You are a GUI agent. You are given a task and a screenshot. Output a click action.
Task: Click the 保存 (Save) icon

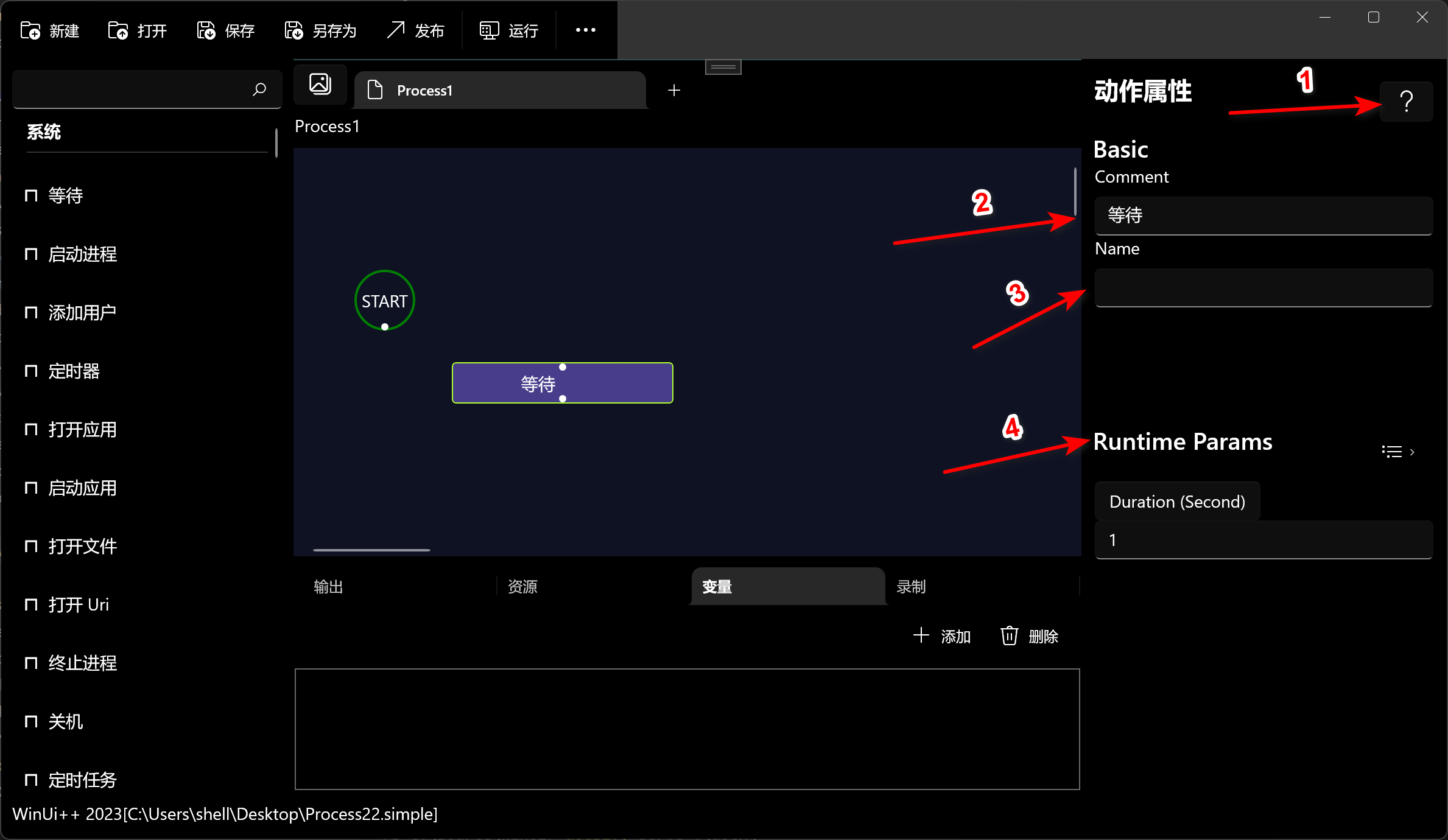click(206, 30)
